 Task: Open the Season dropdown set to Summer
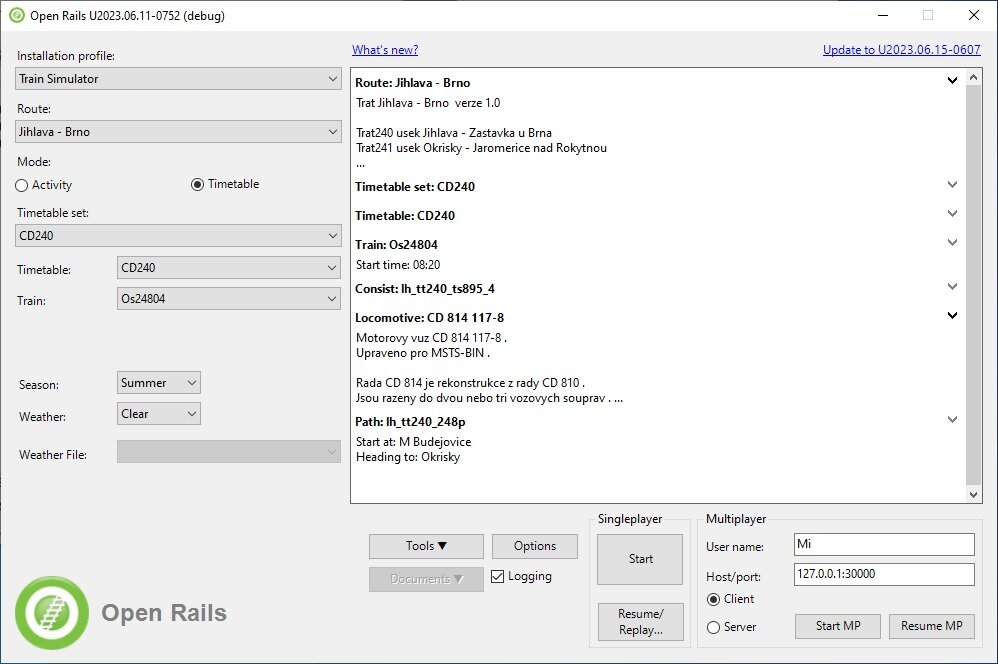point(158,383)
